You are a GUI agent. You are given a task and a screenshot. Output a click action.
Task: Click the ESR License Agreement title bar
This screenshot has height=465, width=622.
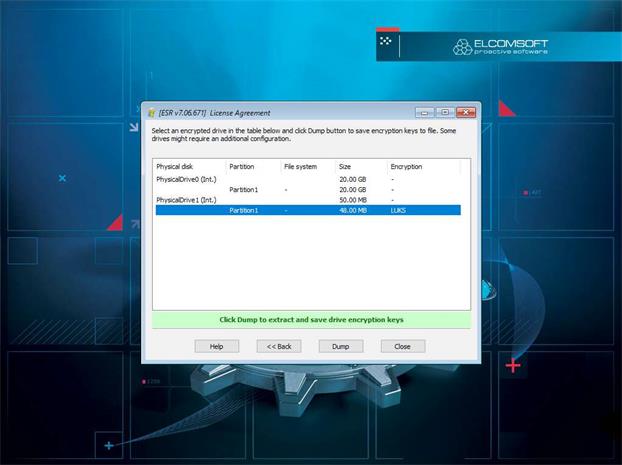pyautogui.click(x=300, y=113)
